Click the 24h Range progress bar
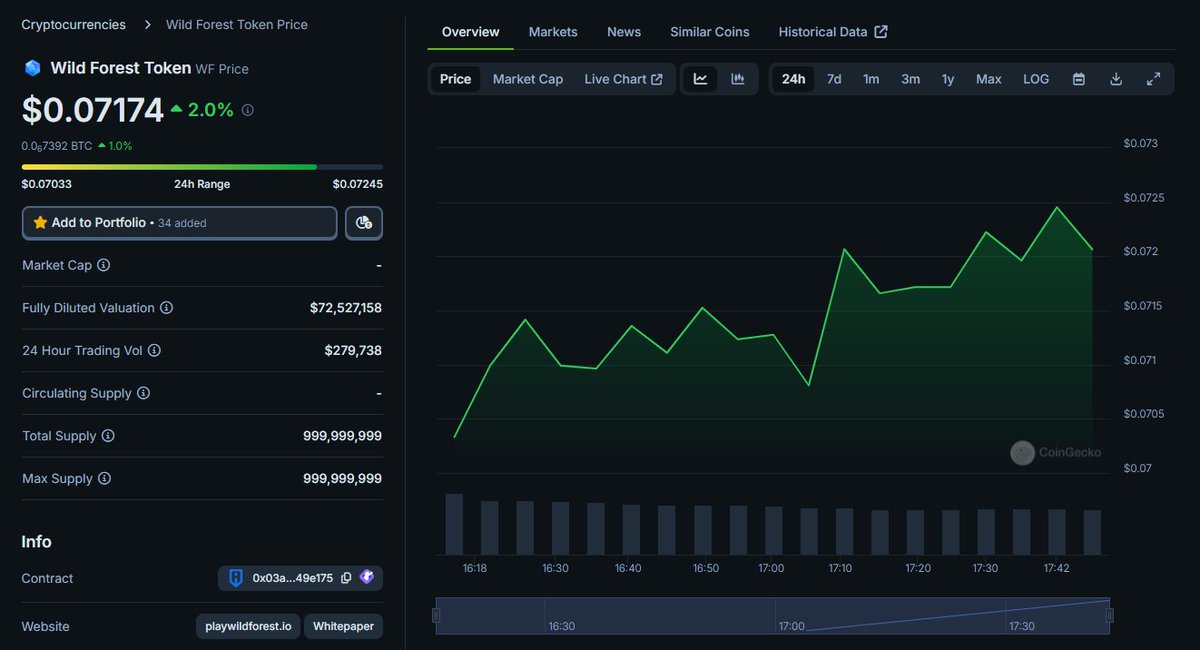 pyautogui.click(x=202, y=167)
